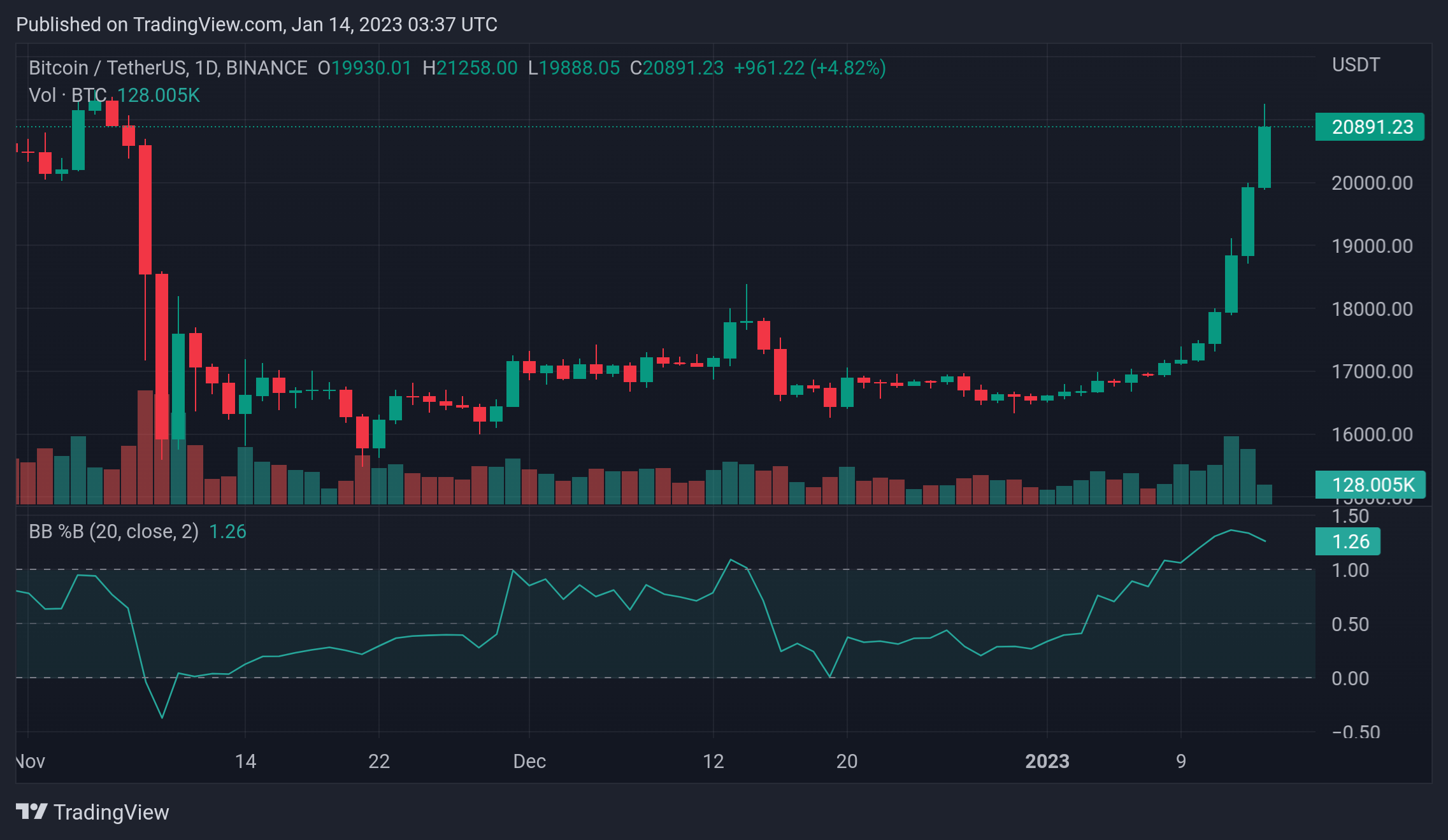Click the 14 date label on time axis

(245, 761)
